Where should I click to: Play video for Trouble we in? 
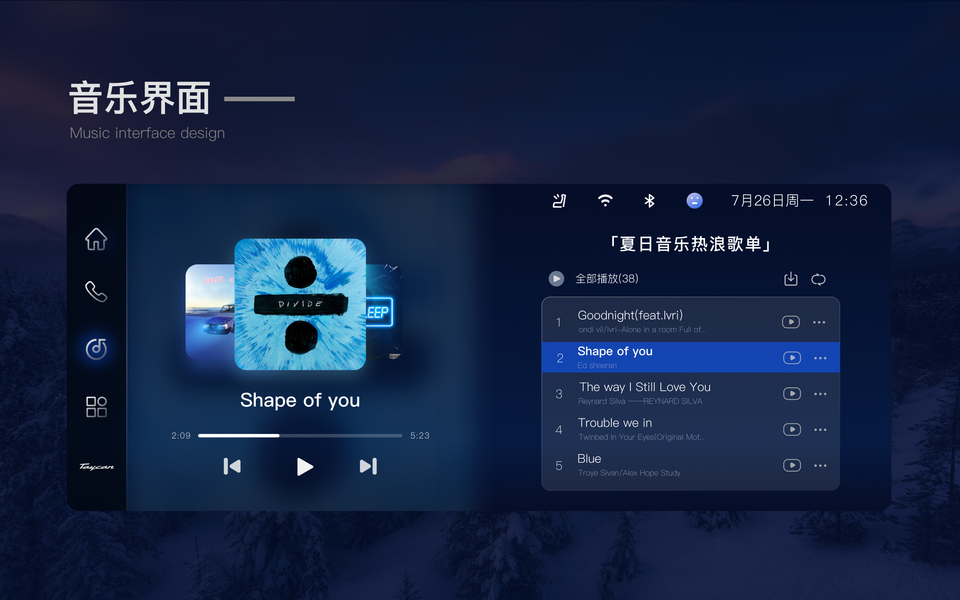792,430
